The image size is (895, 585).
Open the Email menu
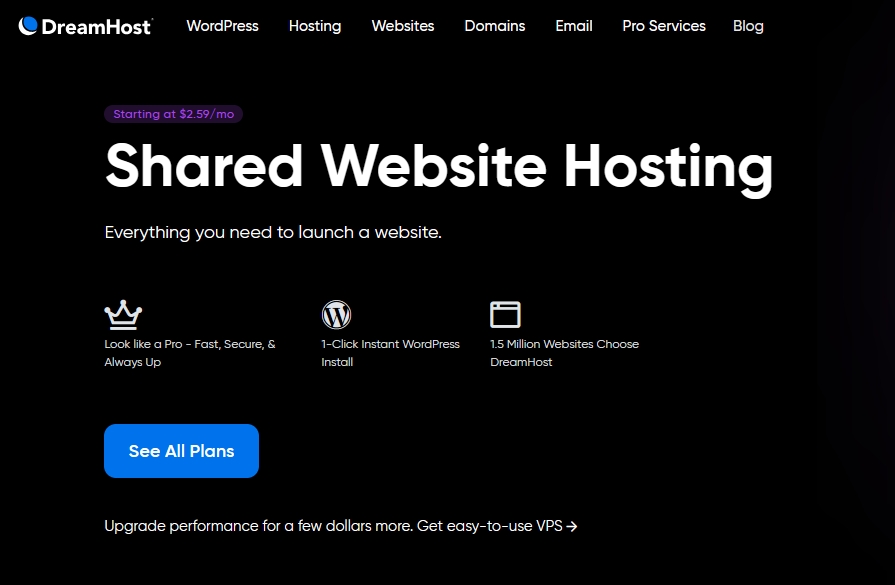point(574,26)
